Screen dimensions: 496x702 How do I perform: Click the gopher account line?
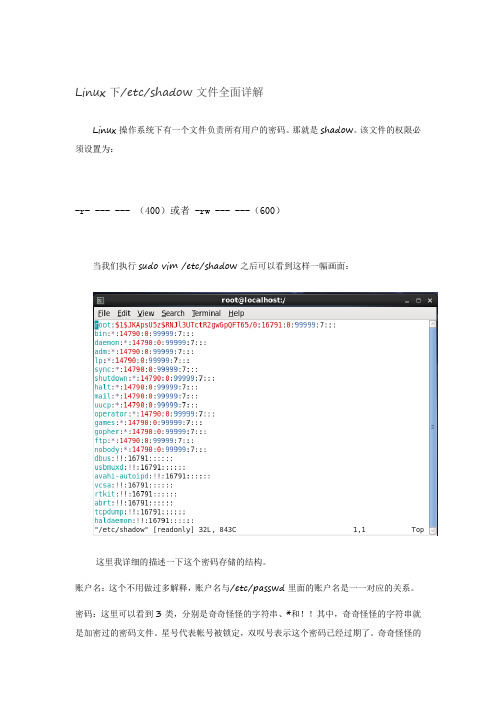click(x=150, y=432)
